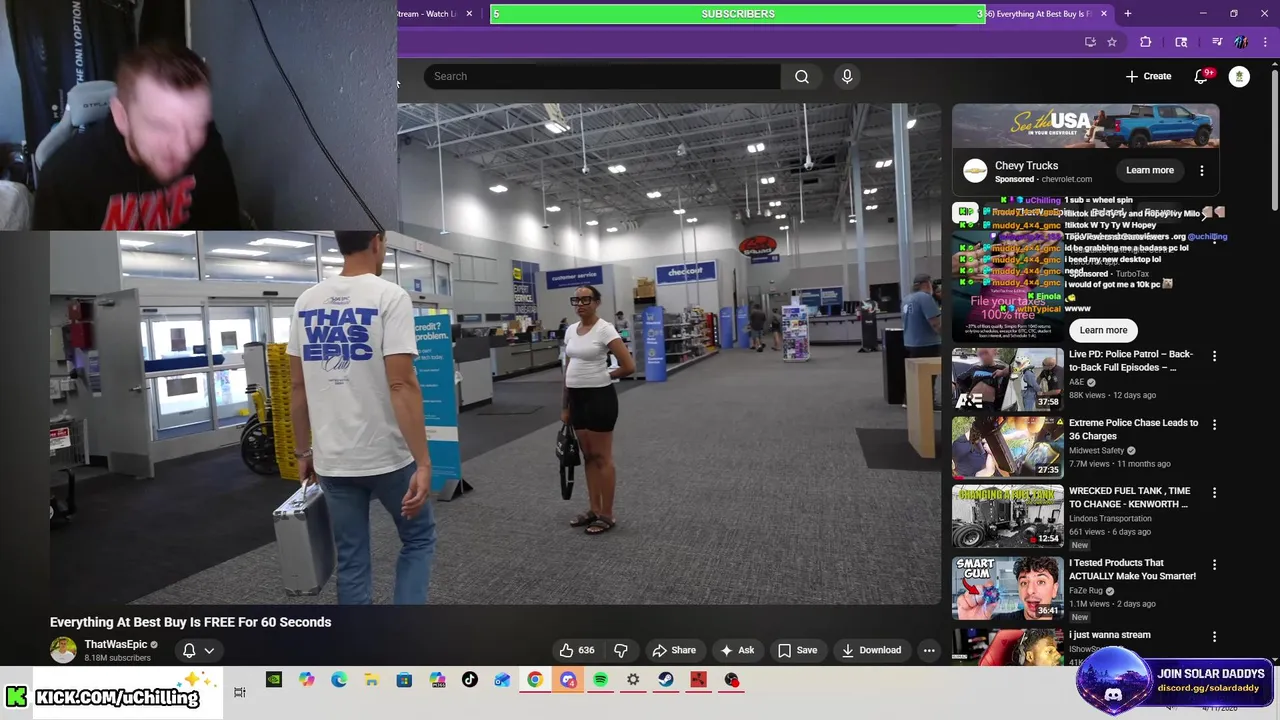The image size is (1280, 720).
Task: Click Learn more on Chevy Trucks ad
Action: pos(1150,170)
